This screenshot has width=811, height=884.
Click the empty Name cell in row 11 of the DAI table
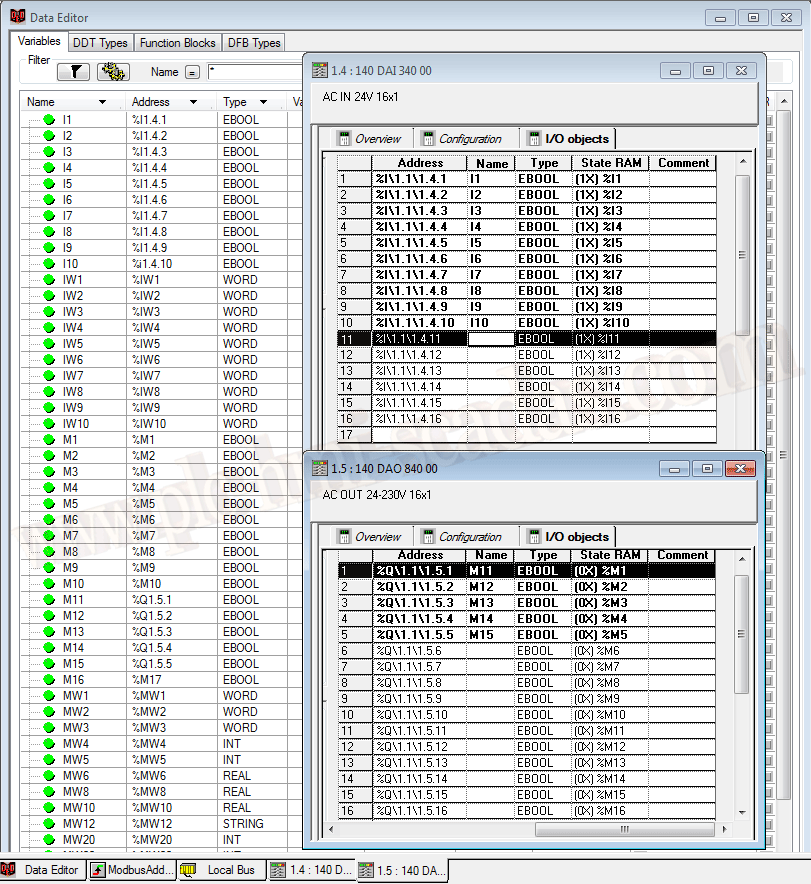point(491,339)
